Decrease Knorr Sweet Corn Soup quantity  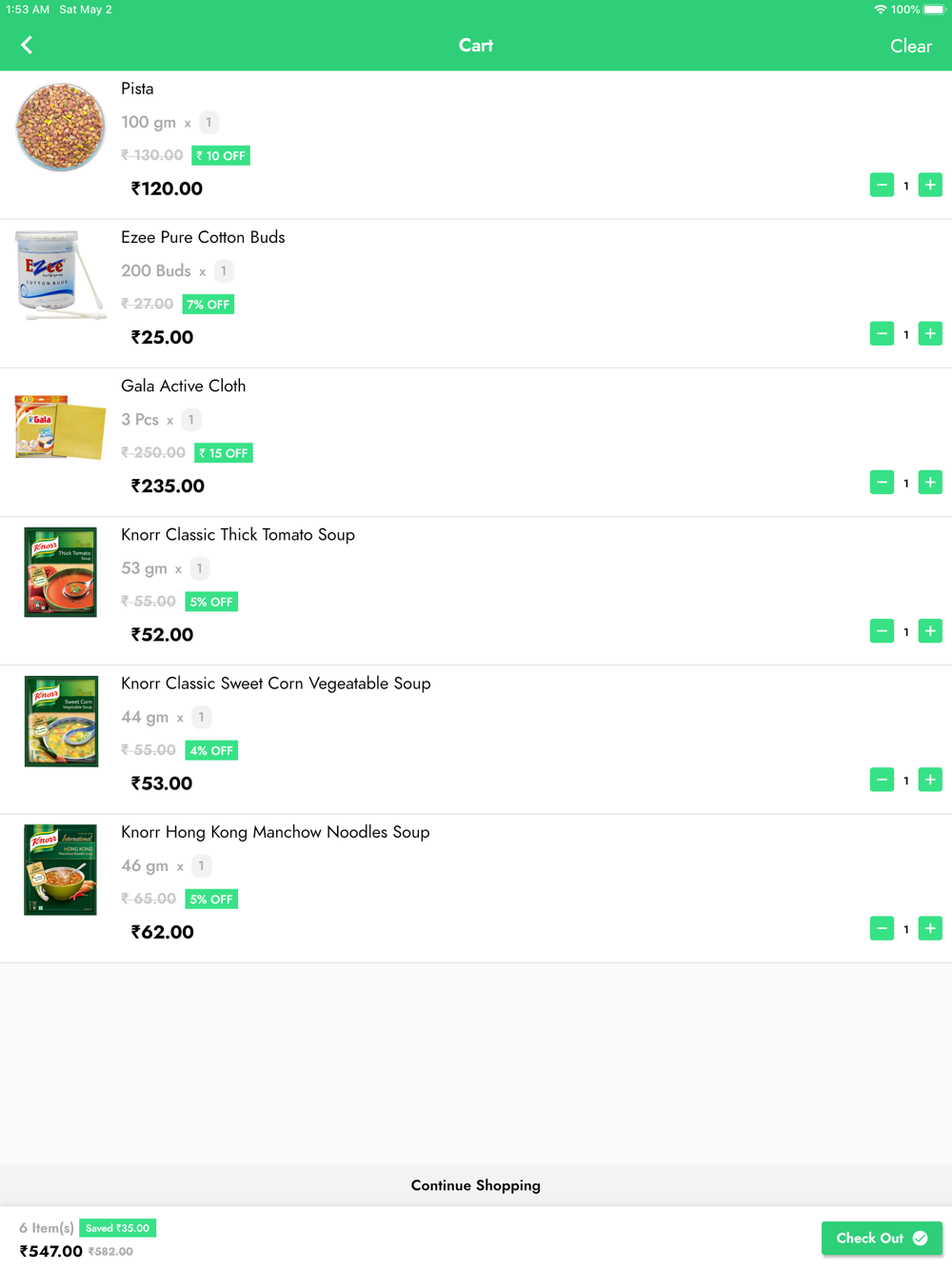(882, 780)
